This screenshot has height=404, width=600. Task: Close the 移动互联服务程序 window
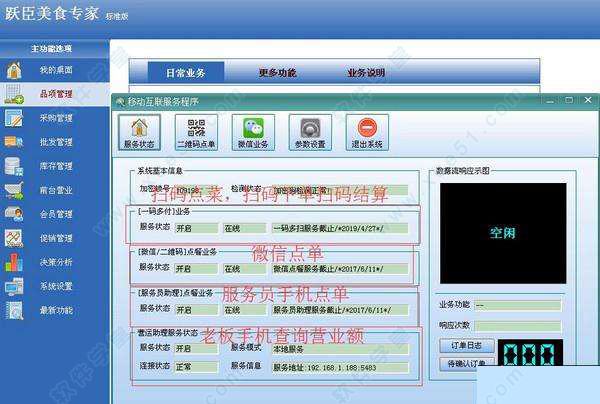(x=588, y=100)
